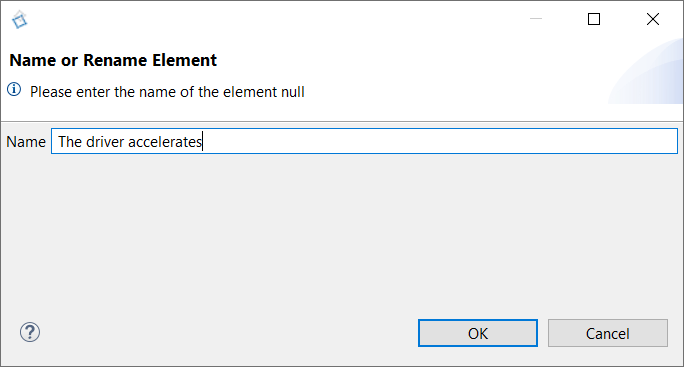This screenshot has height=367, width=684.
Task: Click the greyed-out minimize icon
Action: (536, 19)
